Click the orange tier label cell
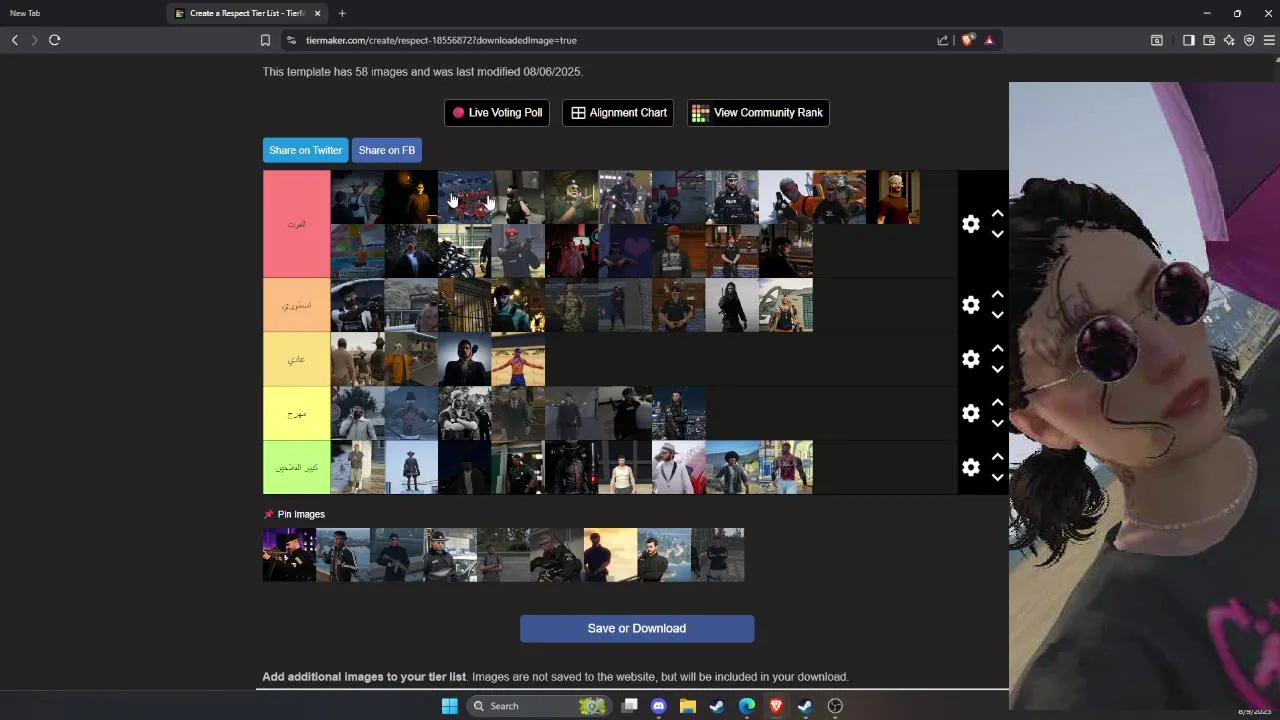The image size is (1280, 720). (x=296, y=305)
